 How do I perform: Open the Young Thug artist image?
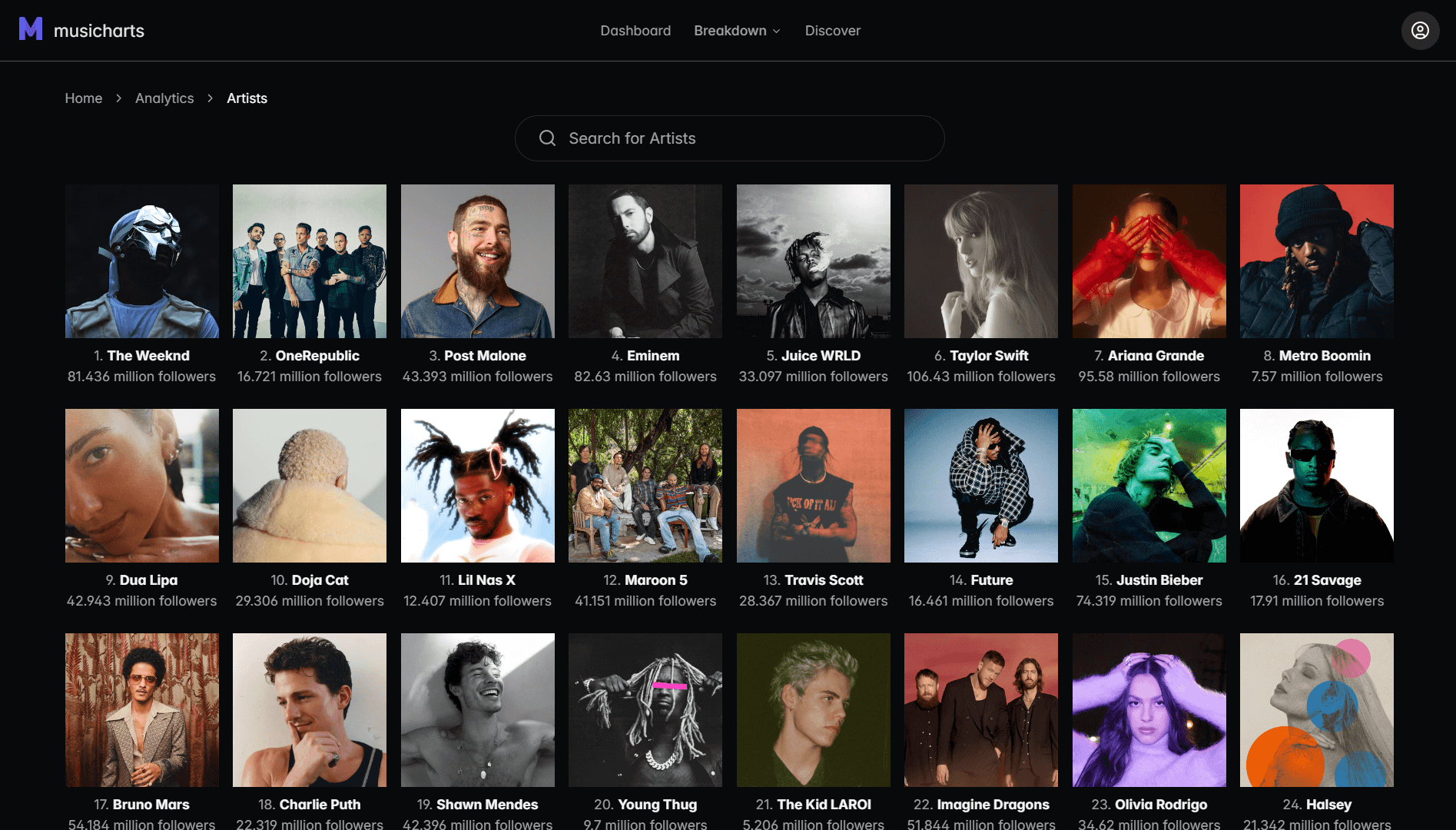[x=645, y=710]
